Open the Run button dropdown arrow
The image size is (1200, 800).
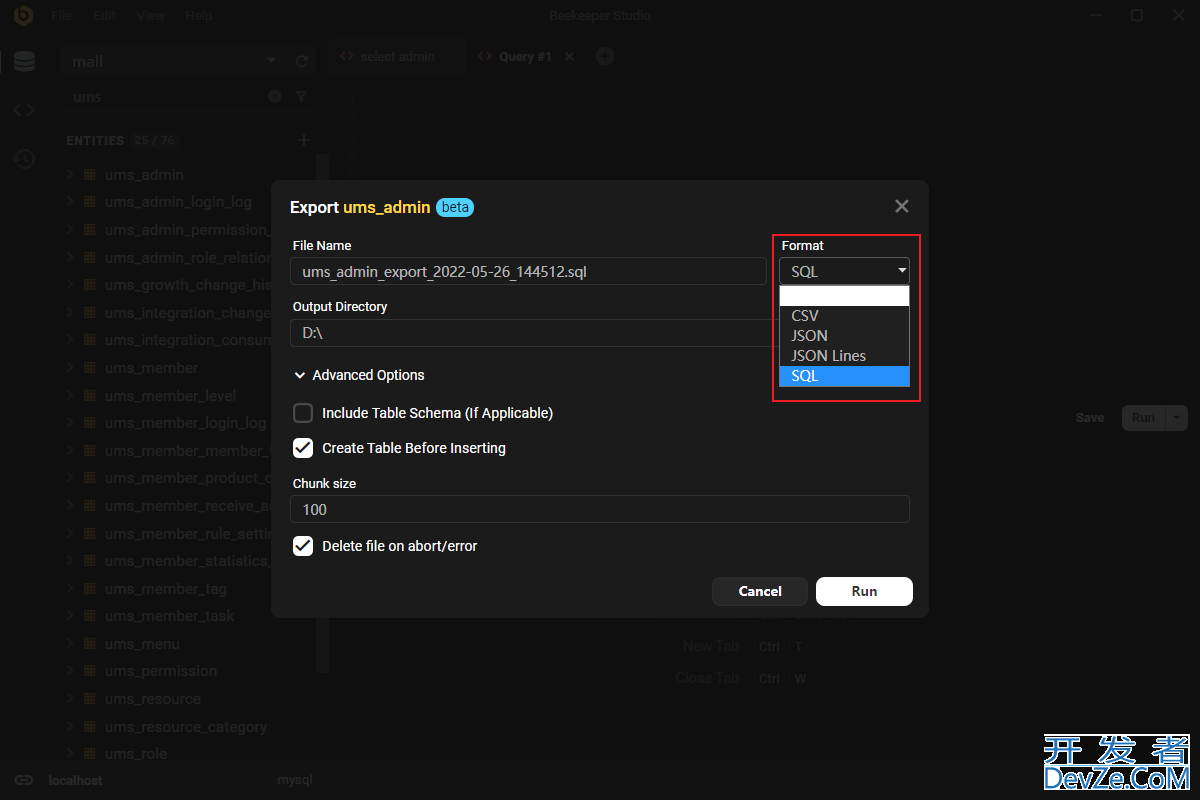pyautogui.click(x=1177, y=418)
